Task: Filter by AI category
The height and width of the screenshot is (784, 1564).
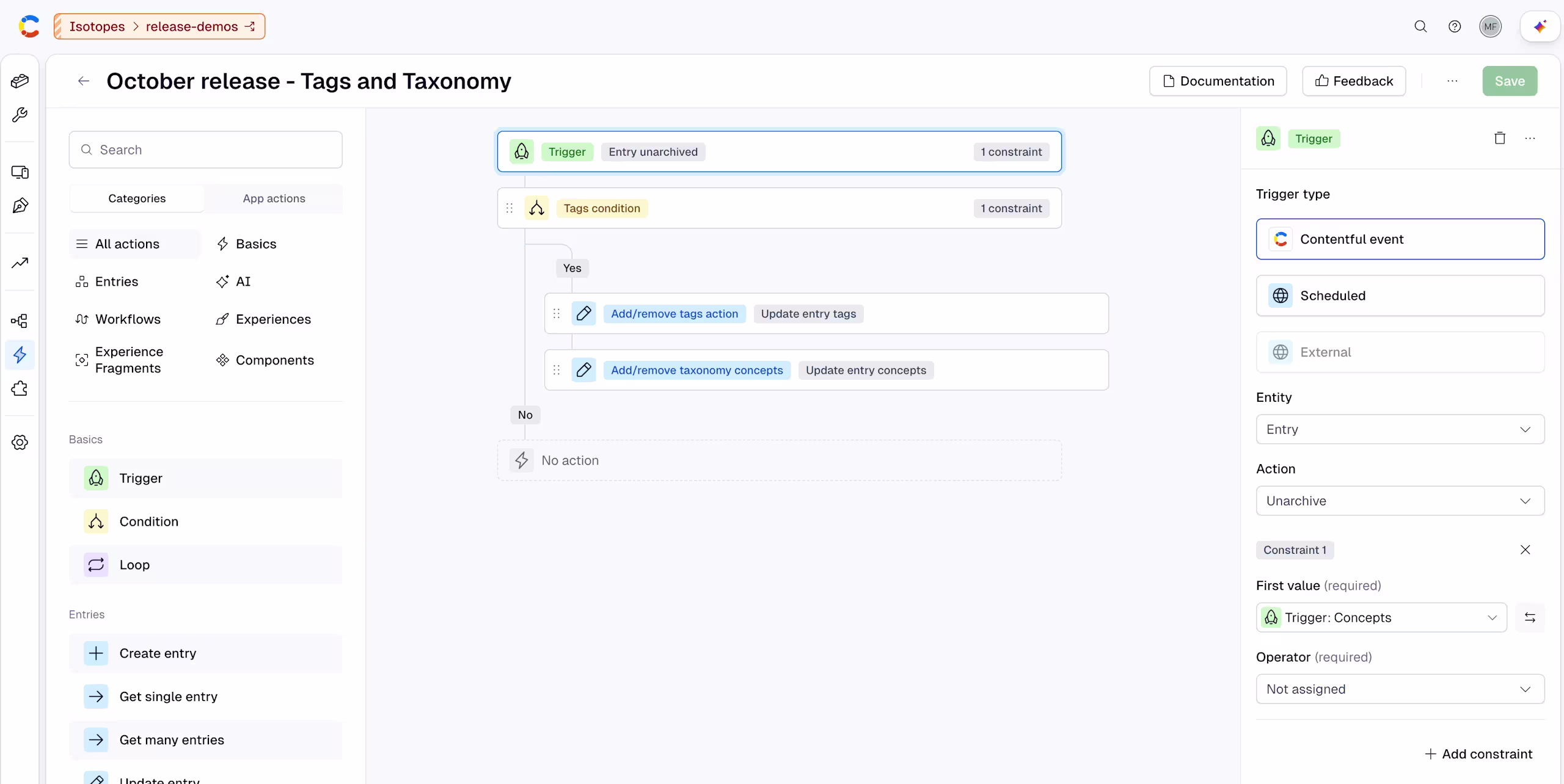Action: (233, 281)
